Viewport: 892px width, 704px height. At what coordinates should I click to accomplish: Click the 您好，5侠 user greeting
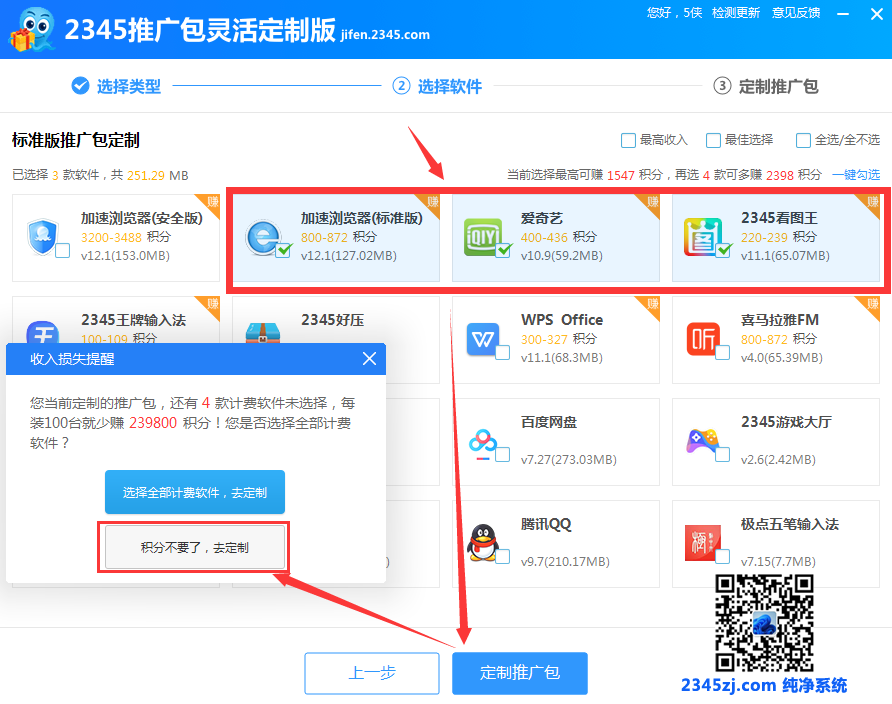point(674,13)
